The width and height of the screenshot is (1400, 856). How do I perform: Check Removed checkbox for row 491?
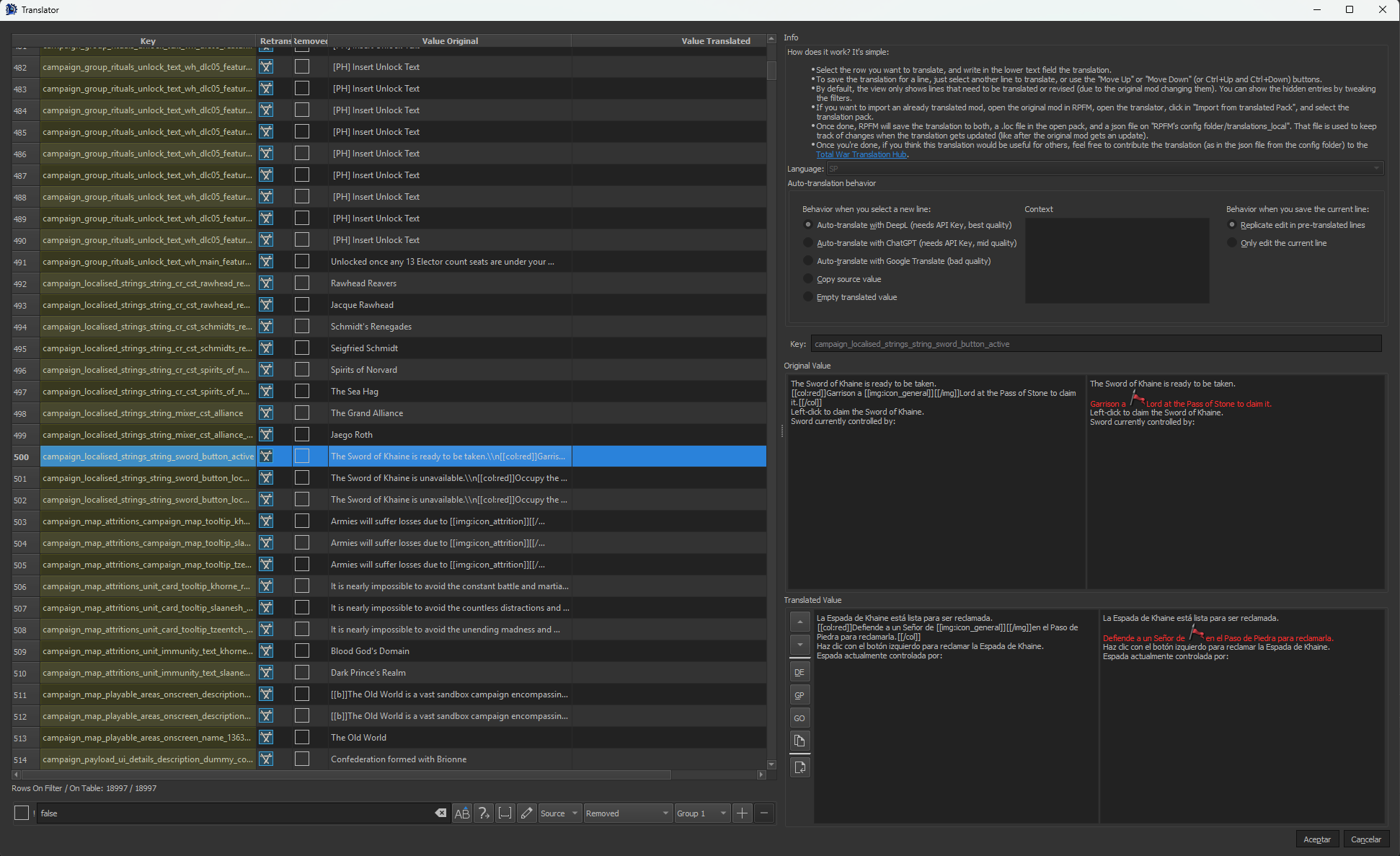(302, 261)
